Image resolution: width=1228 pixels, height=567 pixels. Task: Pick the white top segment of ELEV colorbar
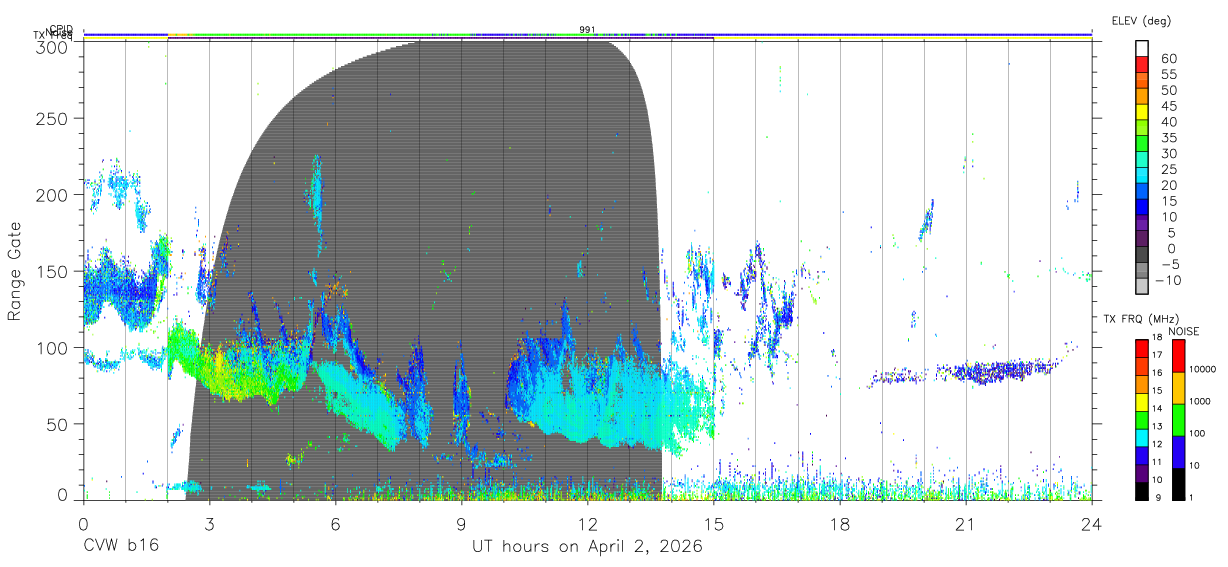[1142, 48]
